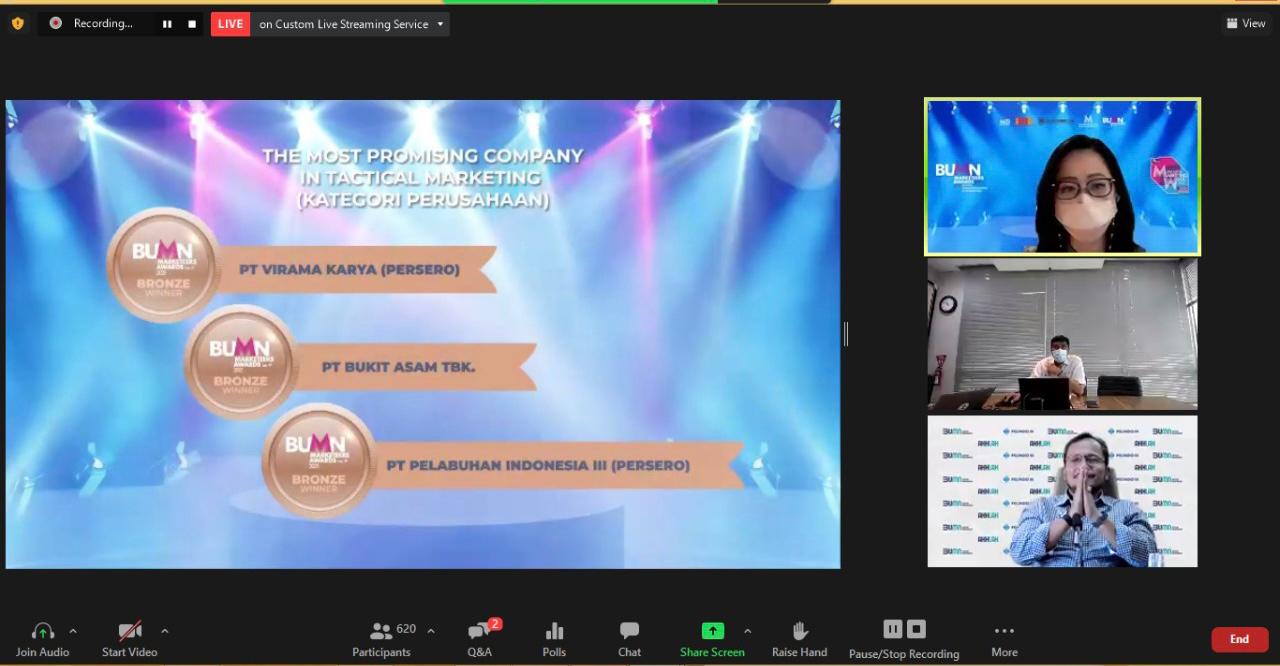Screen dimensions: 1280x666
Task: Click the divider handle beside shared screen
Action: pos(846,334)
